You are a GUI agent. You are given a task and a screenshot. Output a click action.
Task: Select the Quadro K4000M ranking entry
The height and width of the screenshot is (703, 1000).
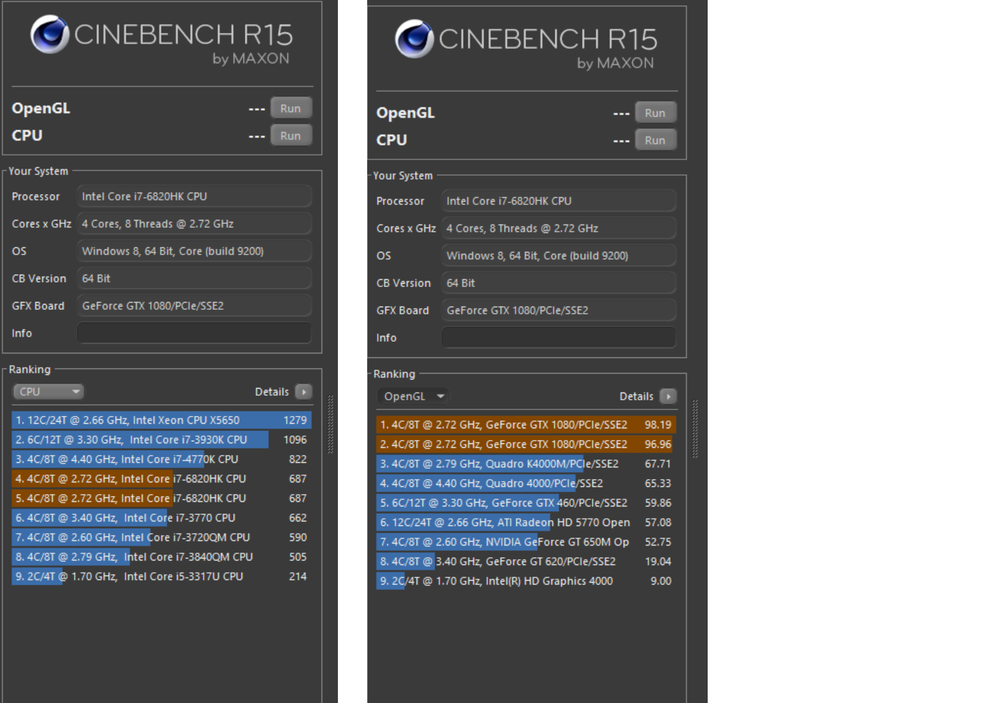point(525,464)
